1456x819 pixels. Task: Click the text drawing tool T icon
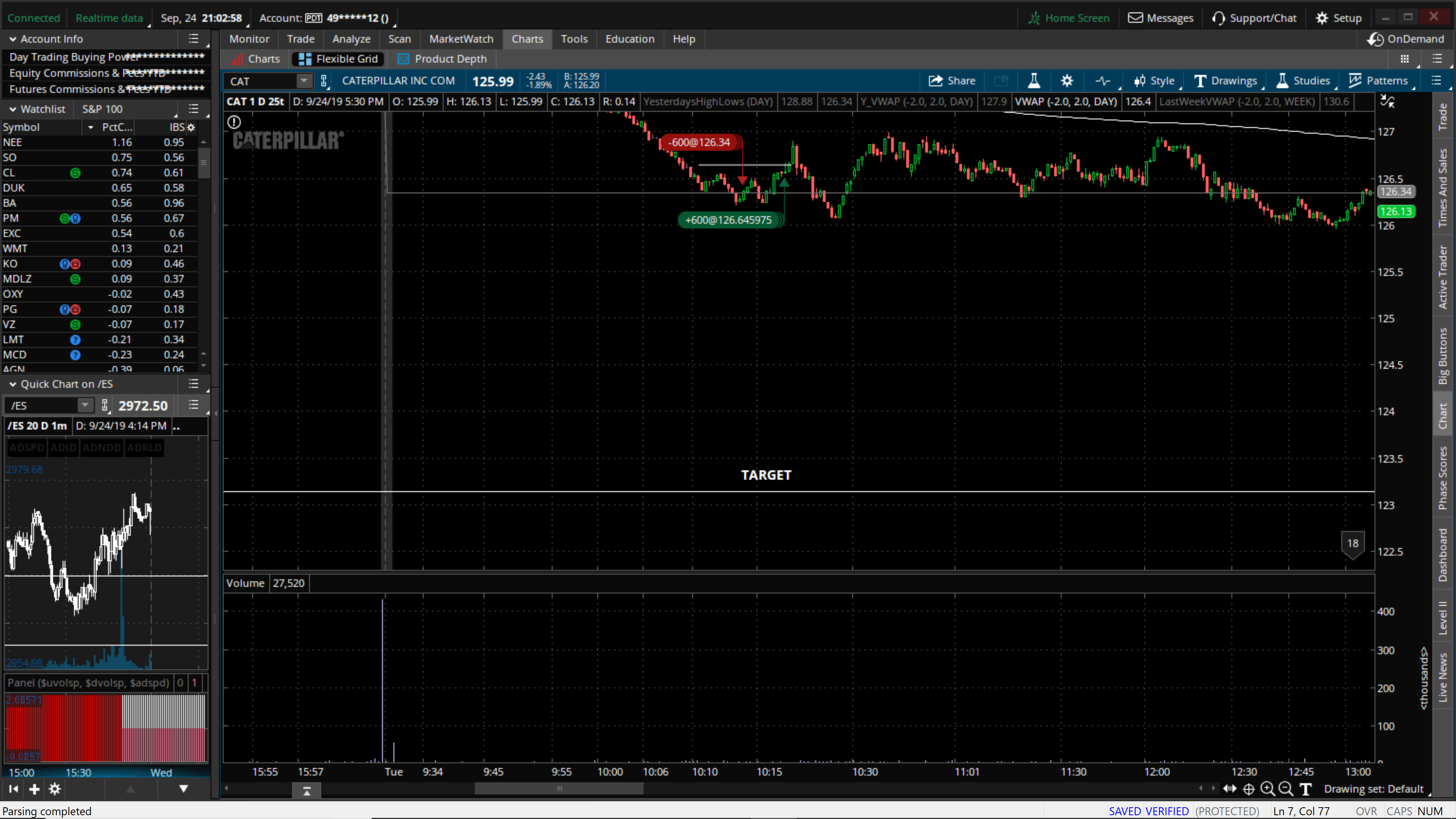pyautogui.click(x=1305, y=789)
